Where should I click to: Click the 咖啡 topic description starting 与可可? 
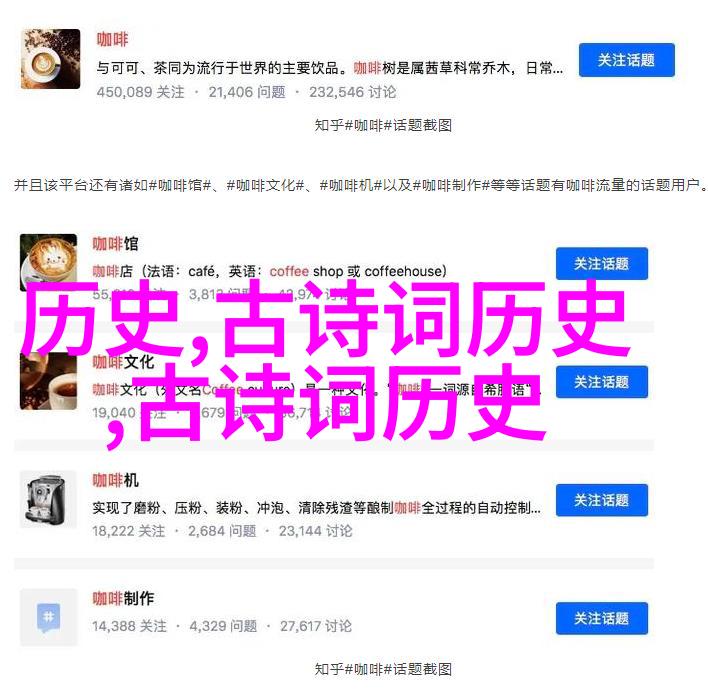pos(330,68)
